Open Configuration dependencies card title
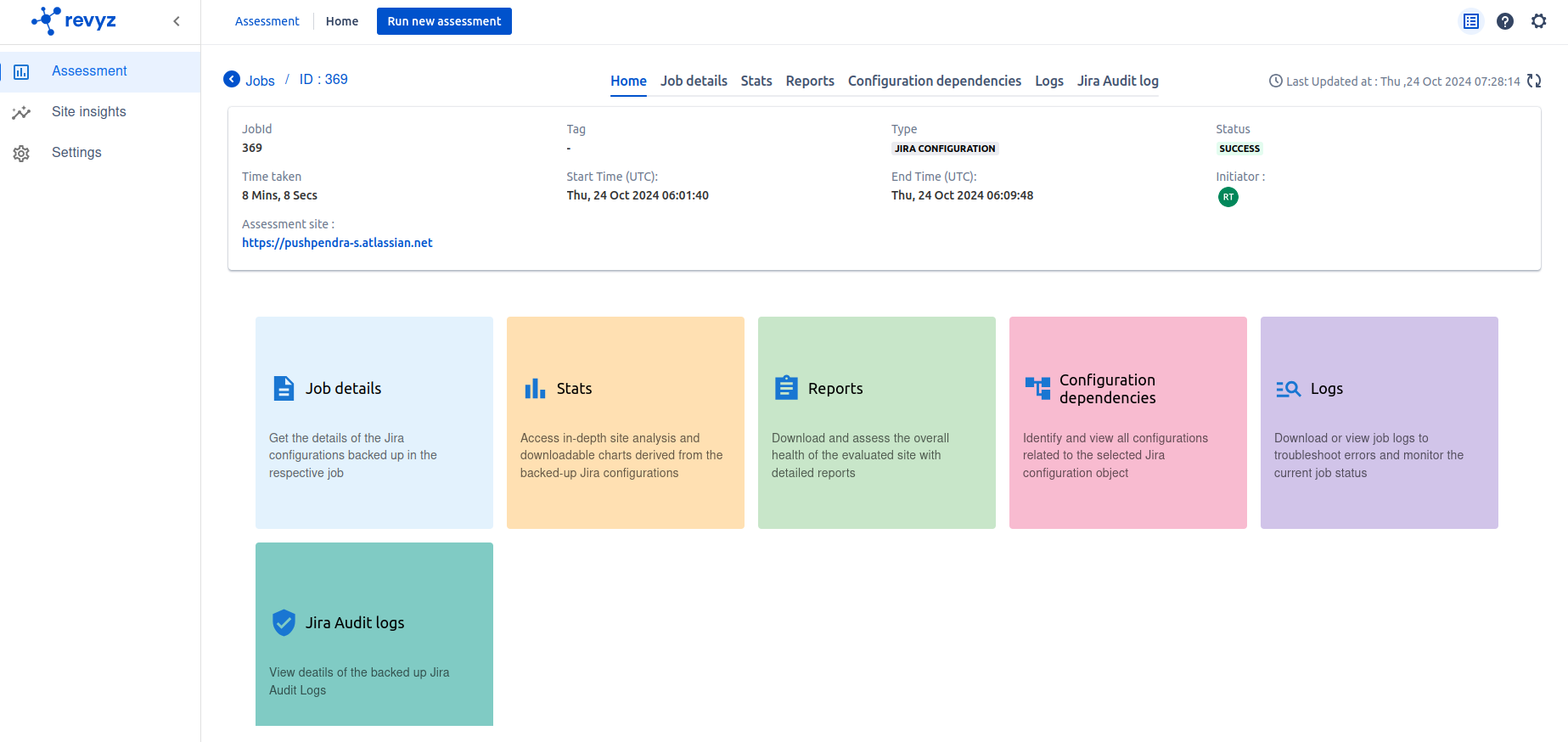Image resolution: width=1568 pixels, height=742 pixels. [1108, 389]
